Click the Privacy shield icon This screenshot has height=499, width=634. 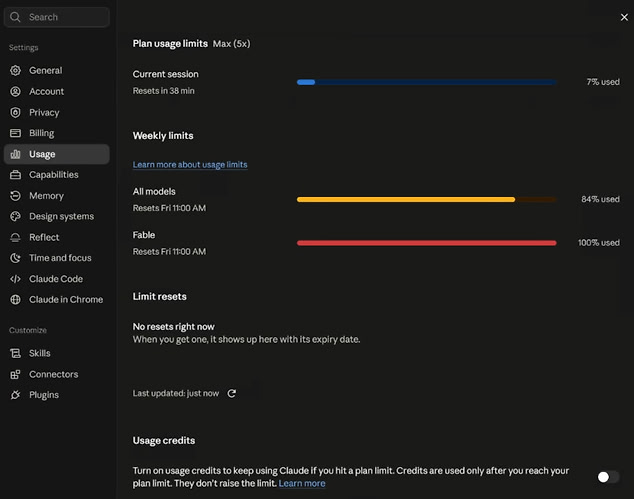point(15,112)
